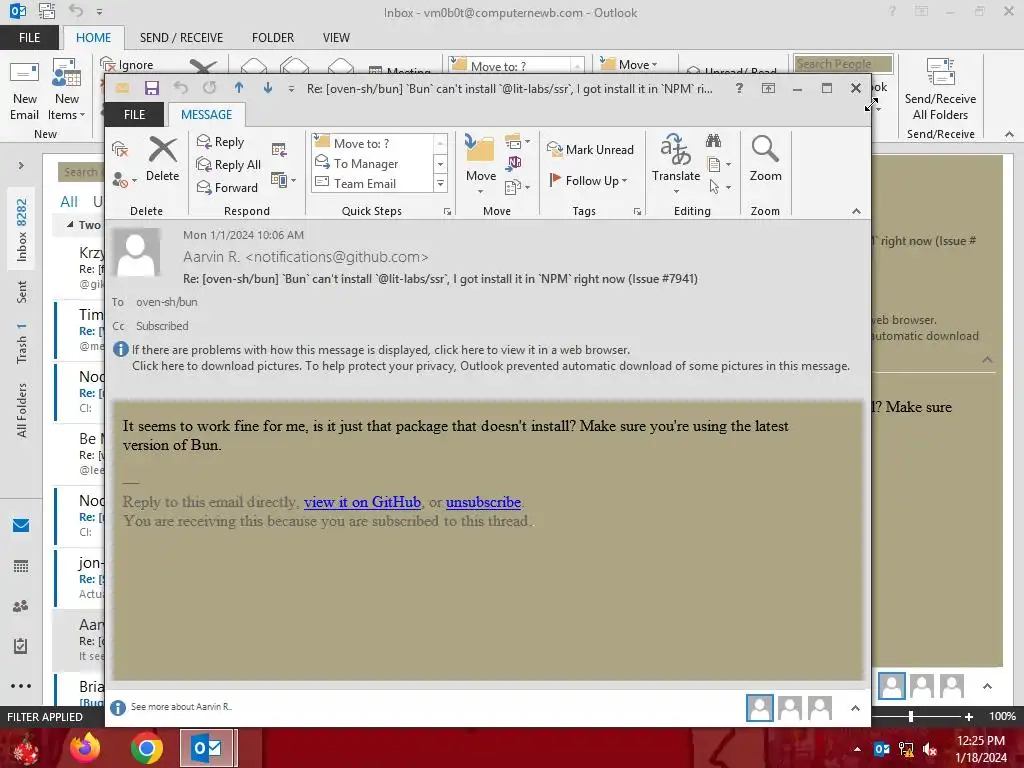The width and height of the screenshot is (1024, 768).
Task: Click New Items in main Outlook window
Action: click(x=67, y=89)
